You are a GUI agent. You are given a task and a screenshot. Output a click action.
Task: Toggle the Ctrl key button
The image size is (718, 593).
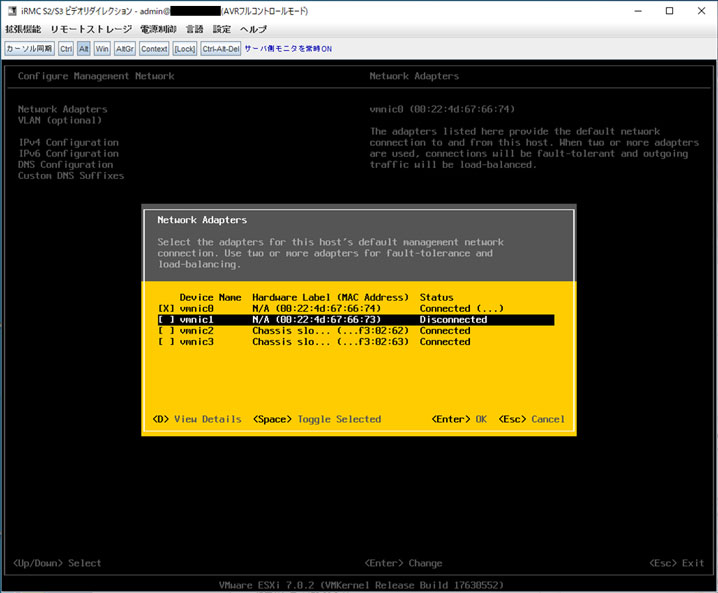66,49
